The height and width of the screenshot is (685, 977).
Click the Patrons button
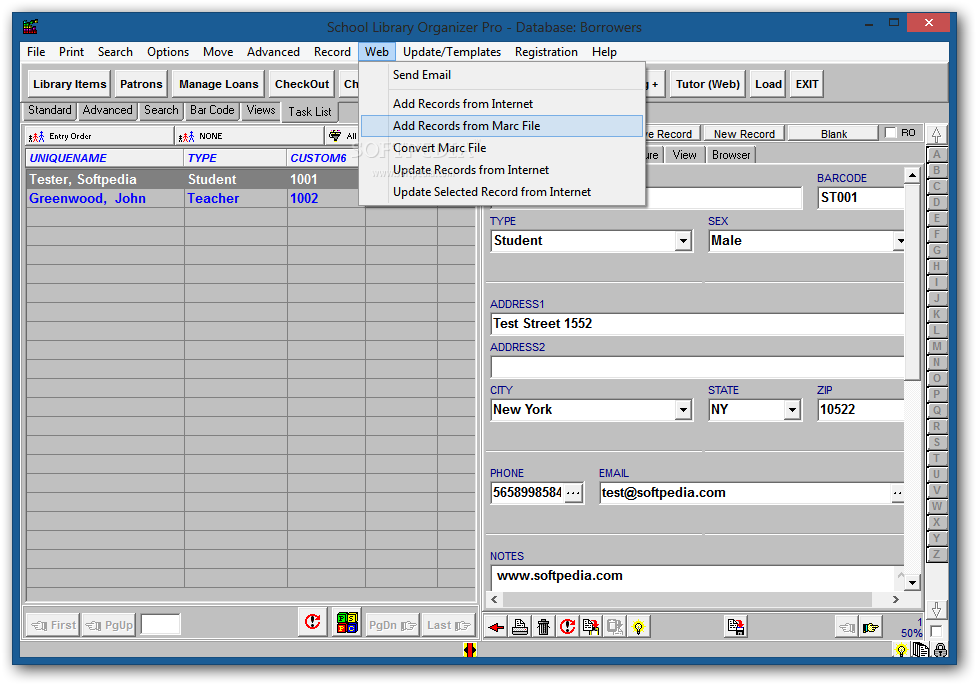point(141,84)
